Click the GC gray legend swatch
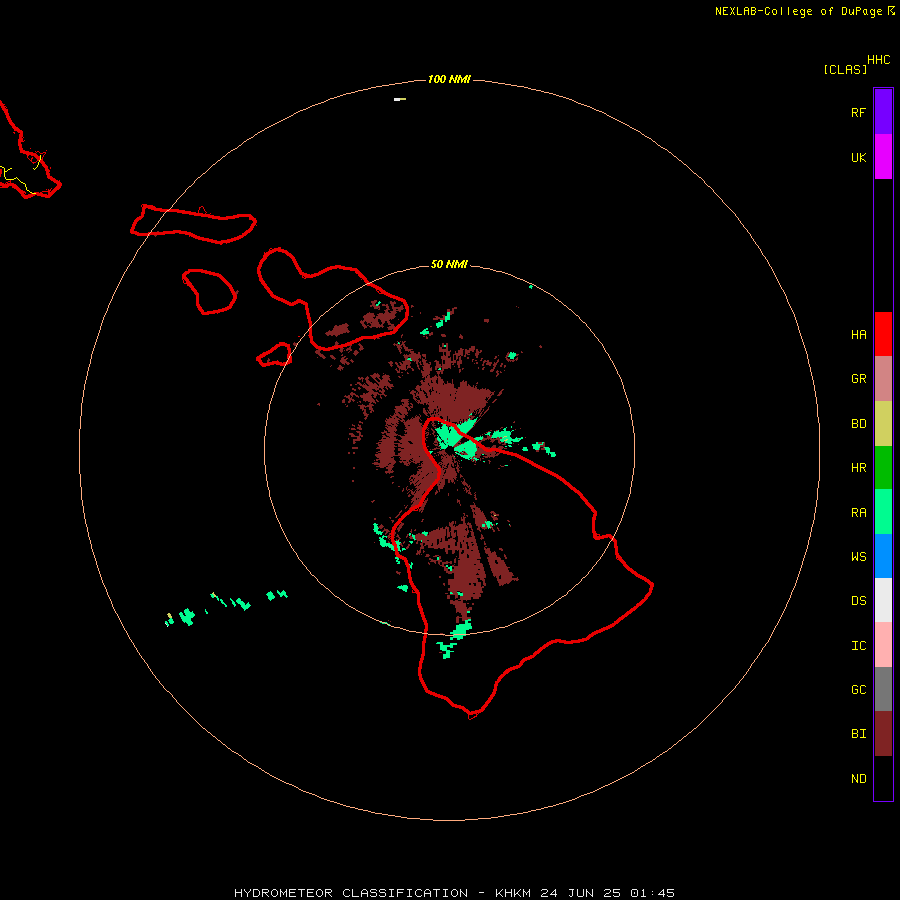Image resolution: width=900 pixels, height=900 pixels. (x=883, y=689)
